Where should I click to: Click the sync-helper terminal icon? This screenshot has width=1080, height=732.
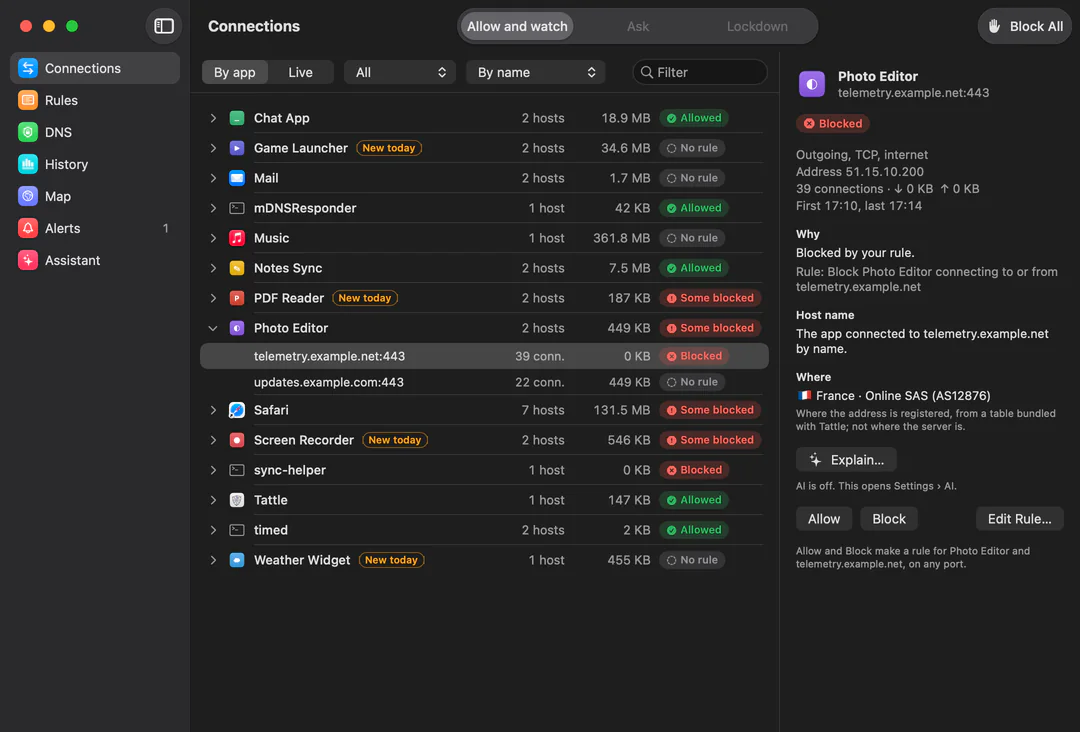237,470
